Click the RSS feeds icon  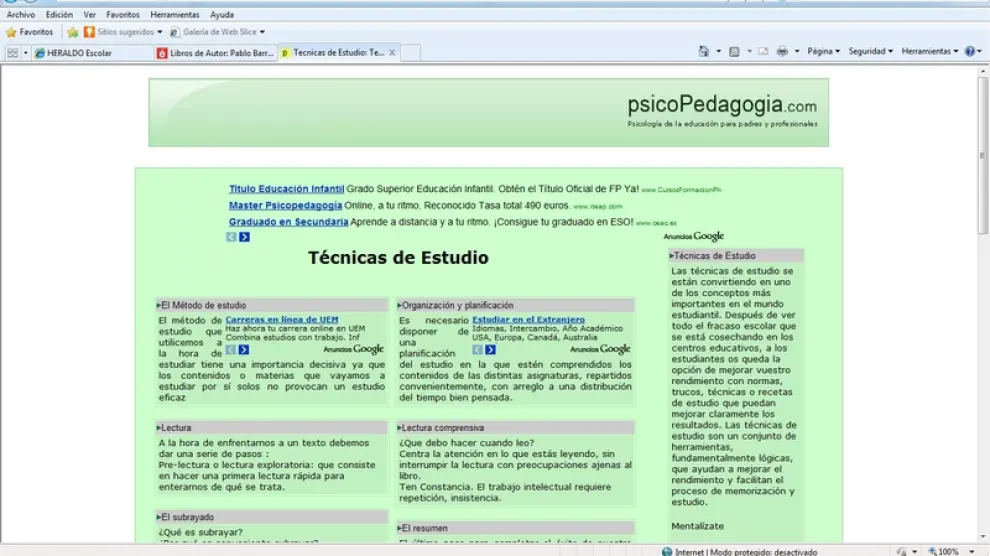(x=734, y=51)
